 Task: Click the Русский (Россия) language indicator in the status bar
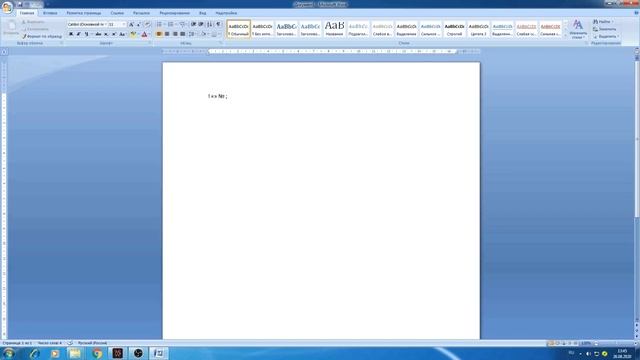[x=92, y=343]
